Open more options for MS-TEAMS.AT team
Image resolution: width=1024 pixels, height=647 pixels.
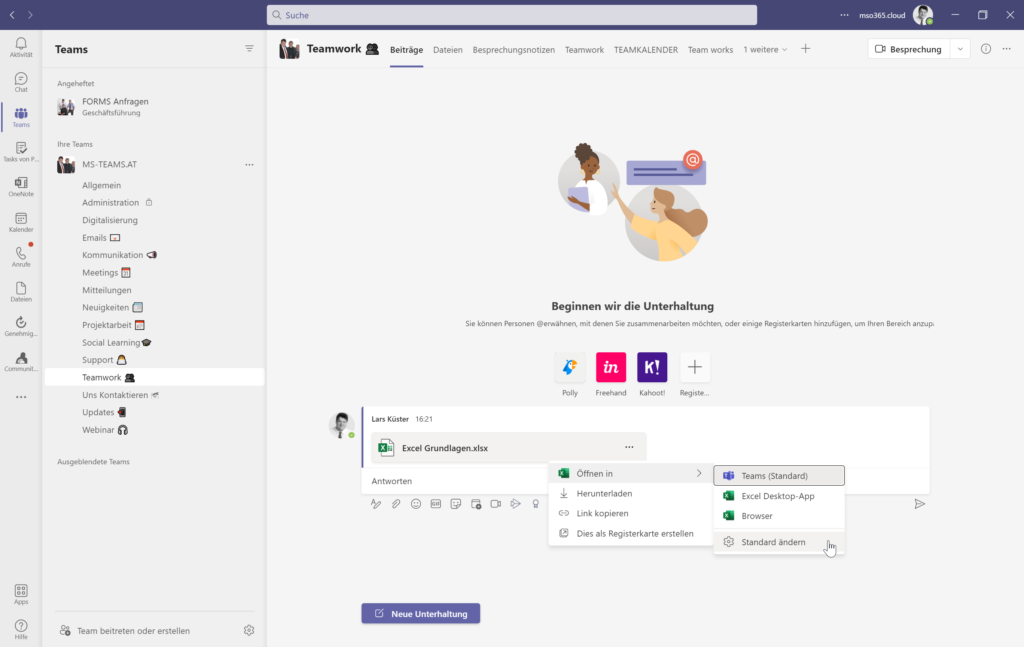[x=249, y=165]
